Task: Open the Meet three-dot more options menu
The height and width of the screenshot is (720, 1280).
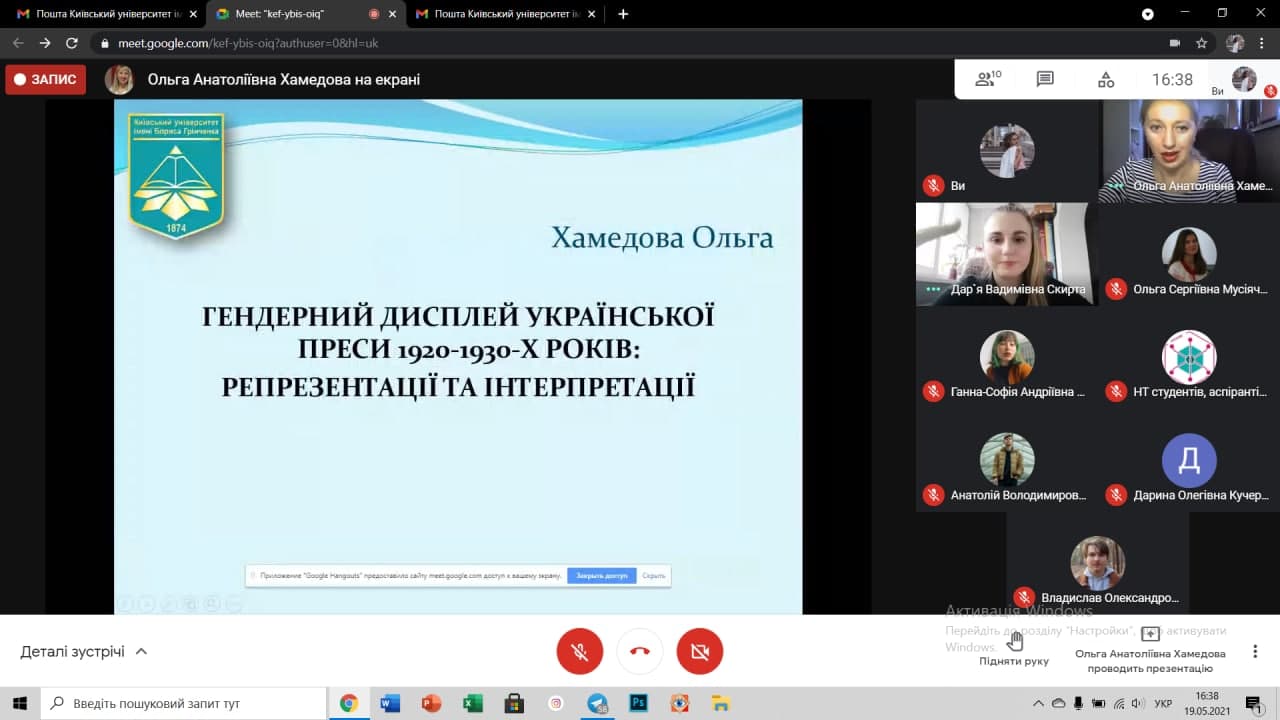Action: click(x=1255, y=651)
